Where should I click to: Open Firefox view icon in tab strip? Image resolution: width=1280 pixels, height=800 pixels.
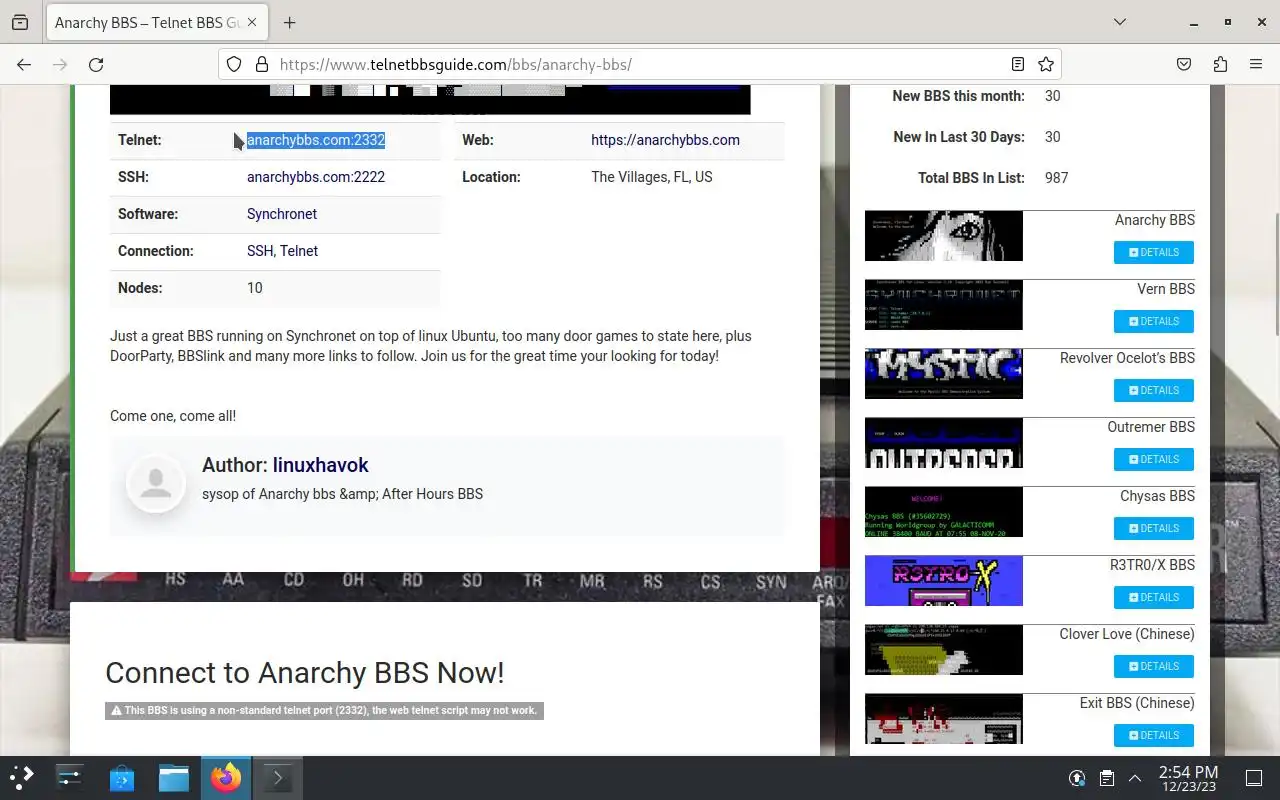pos(20,22)
